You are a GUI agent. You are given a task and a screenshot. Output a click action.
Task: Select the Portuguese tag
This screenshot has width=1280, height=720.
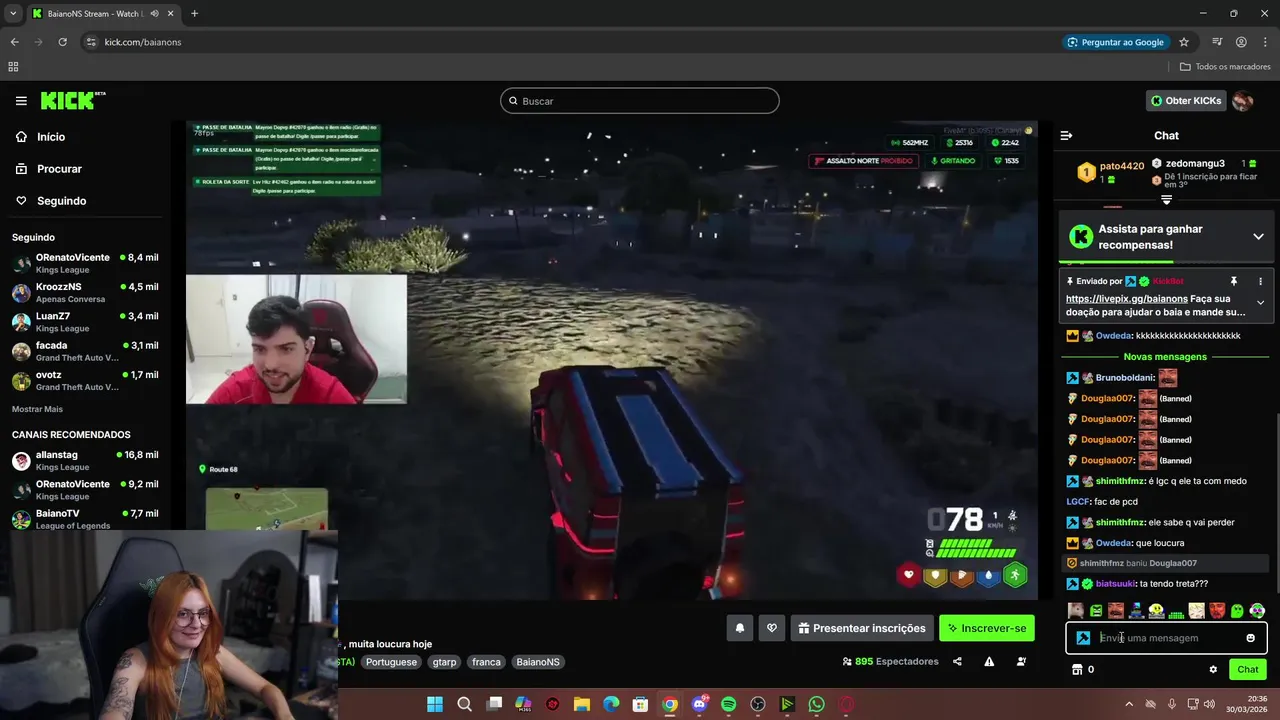point(391,662)
